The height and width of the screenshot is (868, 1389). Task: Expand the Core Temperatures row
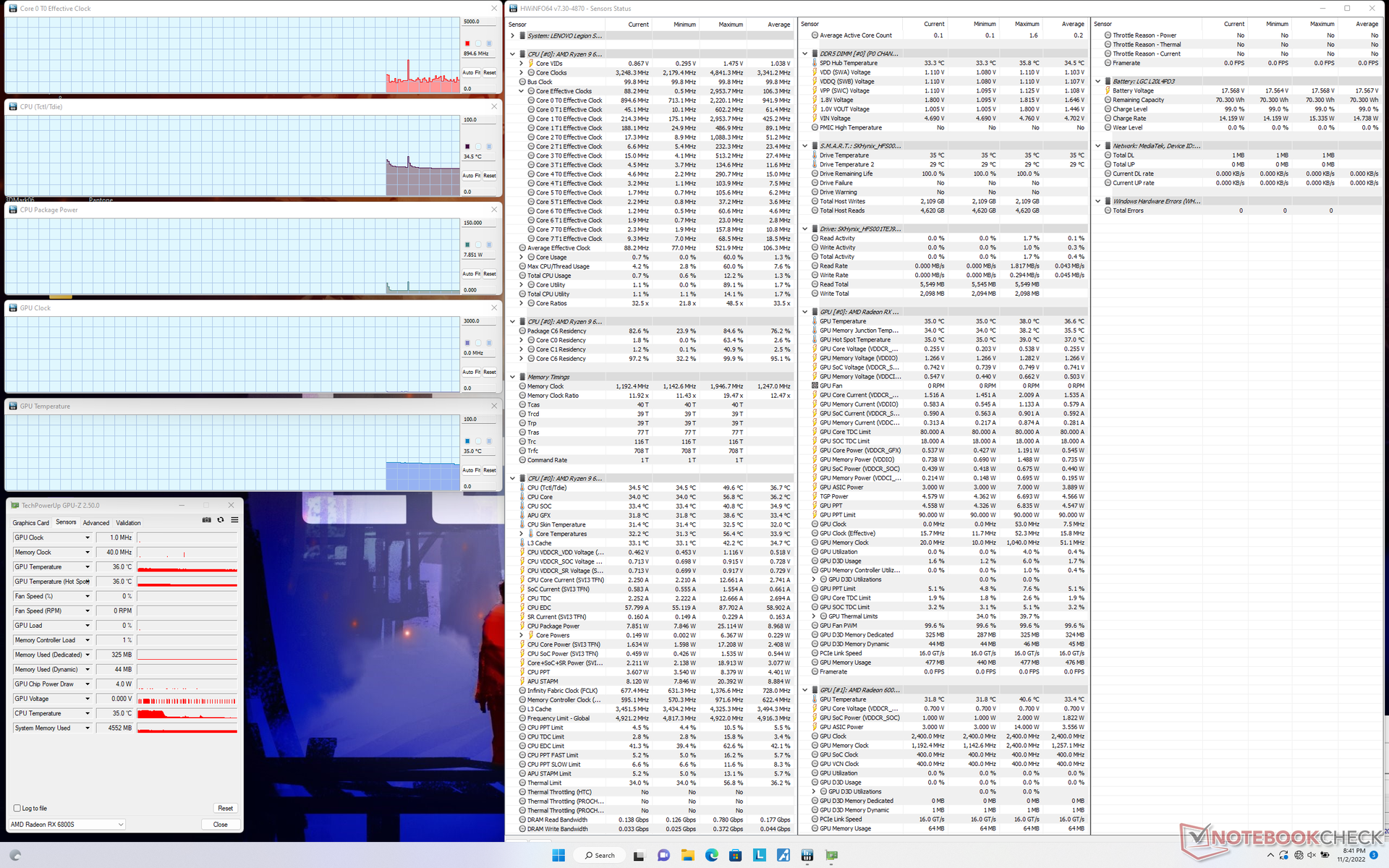(x=521, y=534)
